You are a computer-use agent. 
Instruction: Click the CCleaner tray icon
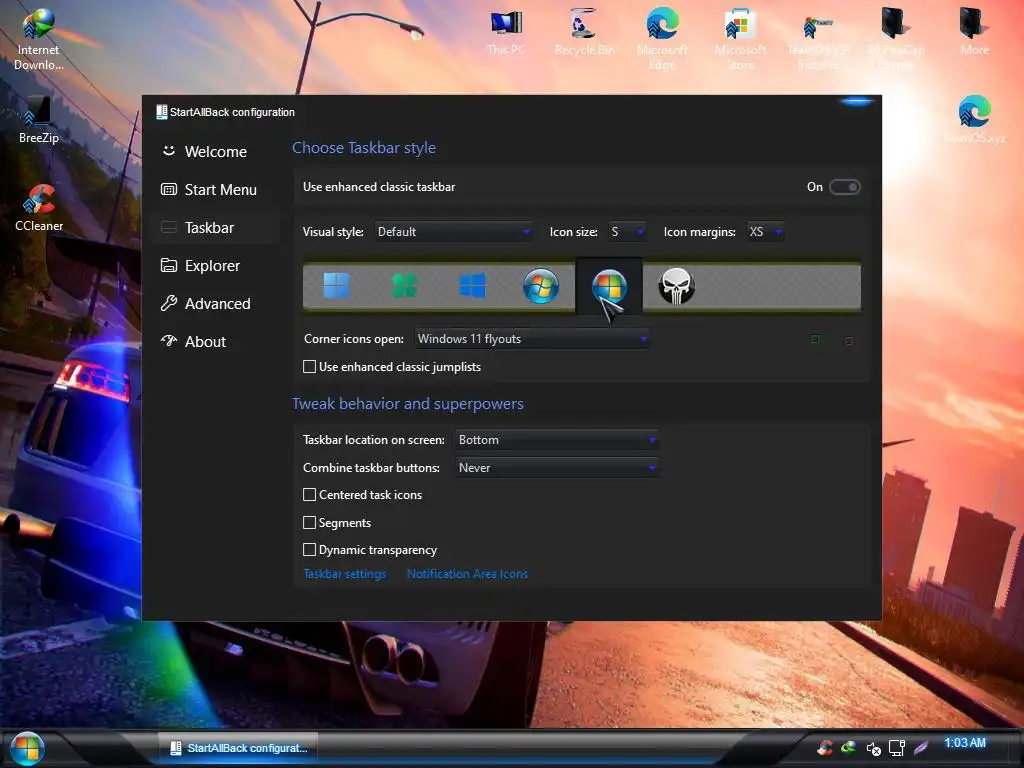point(825,748)
